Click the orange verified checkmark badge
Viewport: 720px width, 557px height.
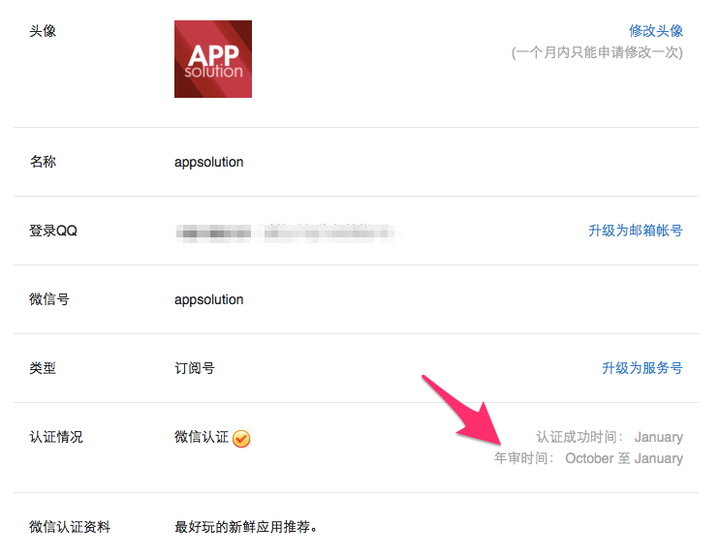point(241,439)
